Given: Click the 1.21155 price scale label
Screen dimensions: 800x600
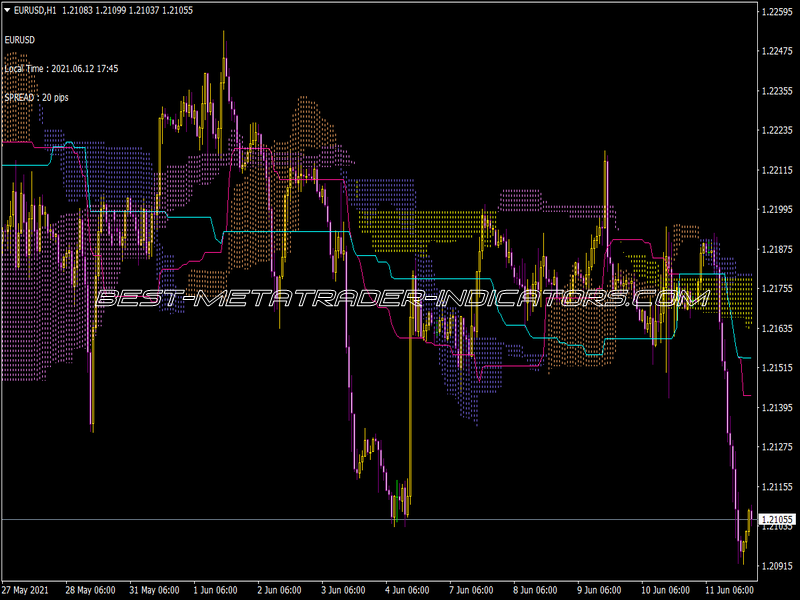Looking at the screenshot, I should (777, 487).
